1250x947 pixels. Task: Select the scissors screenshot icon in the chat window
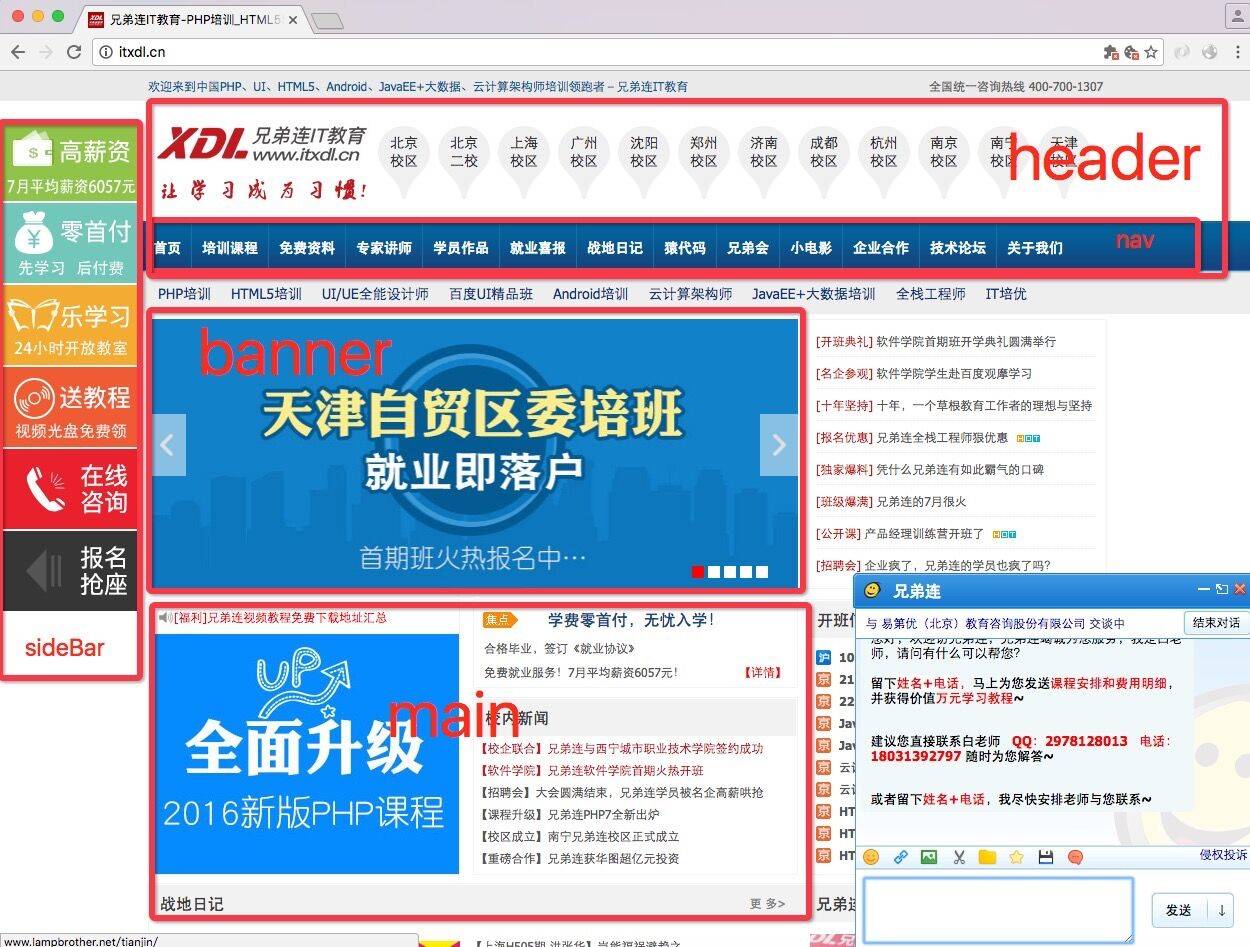click(x=958, y=857)
